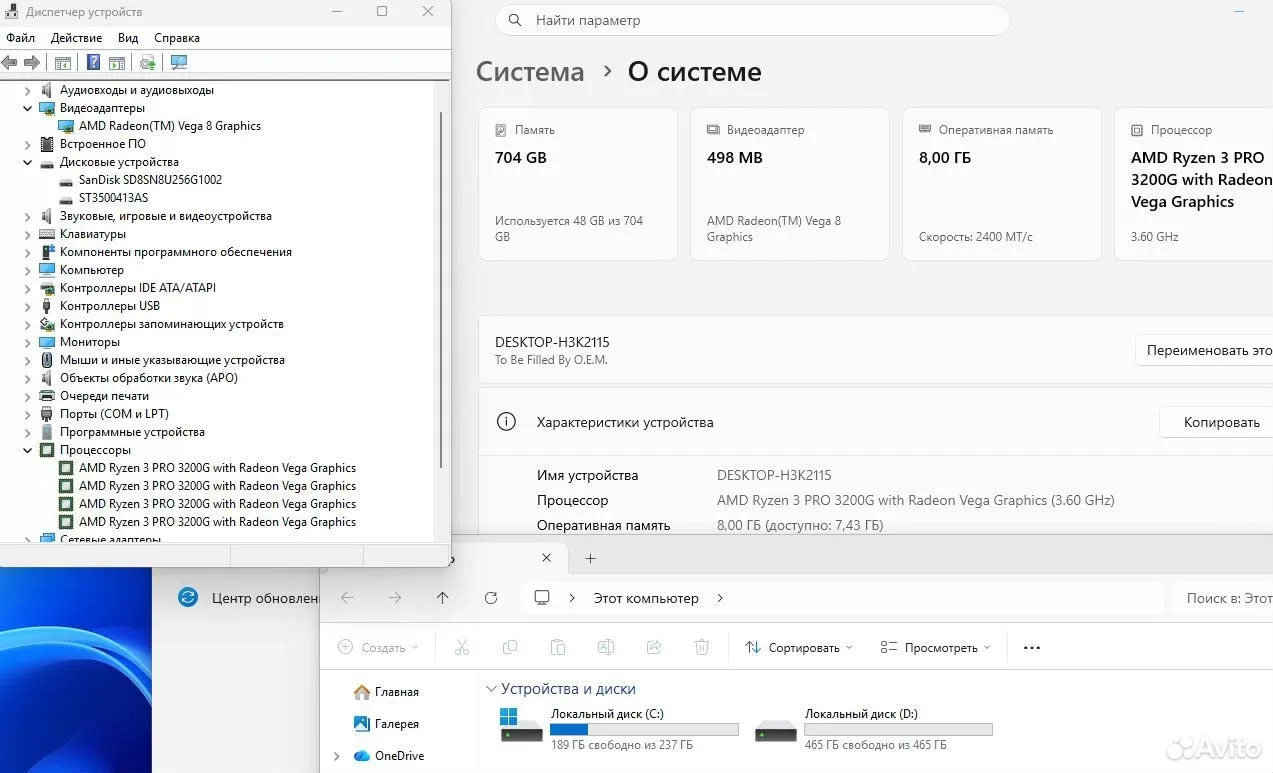This screenshot has width=1273, height=773.
Task: Expand Аудиовходы и аудиовыходы node
Action: pyautogui.click(x=28, y=90)
